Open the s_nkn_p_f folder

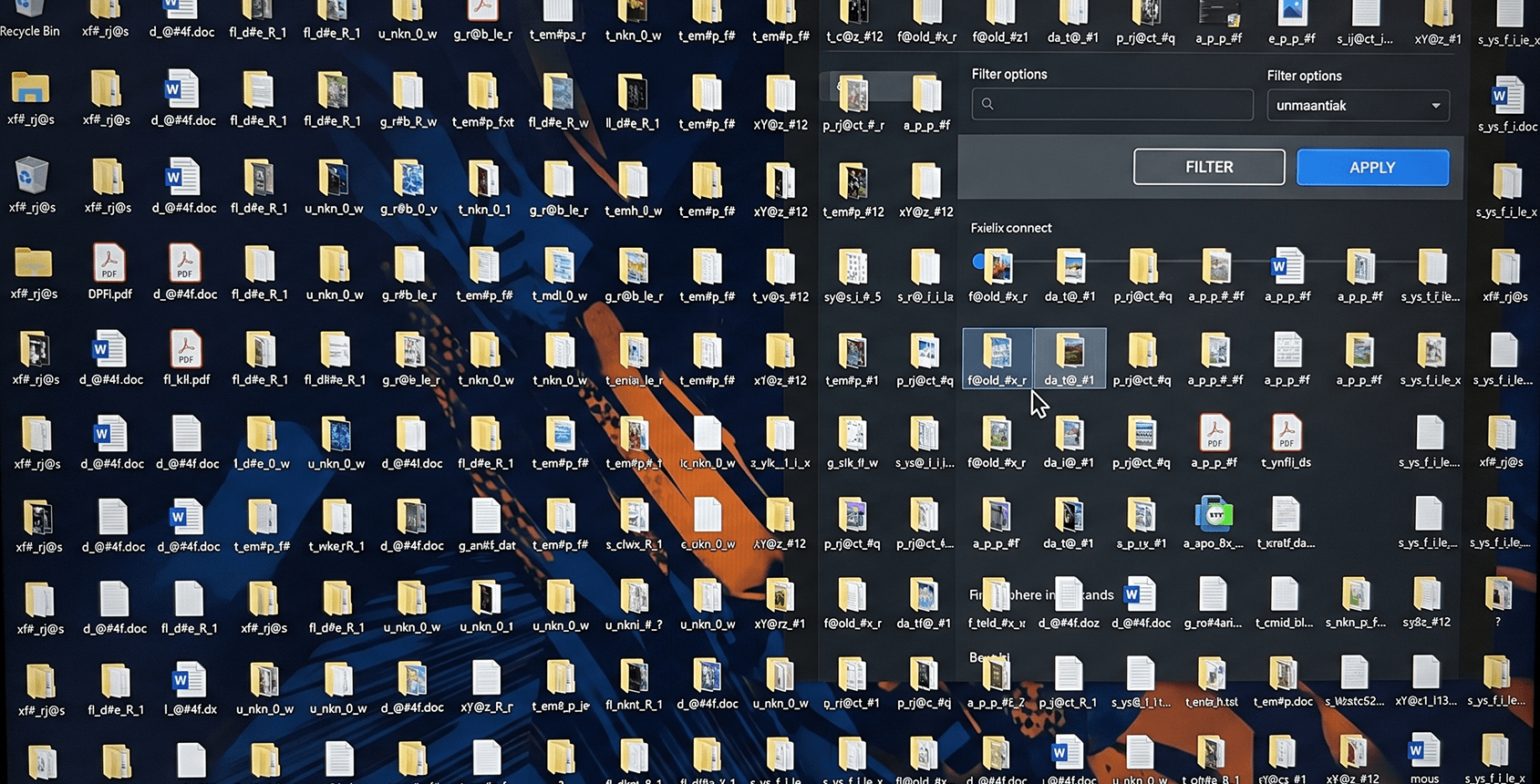click(x=1355, y=595)
